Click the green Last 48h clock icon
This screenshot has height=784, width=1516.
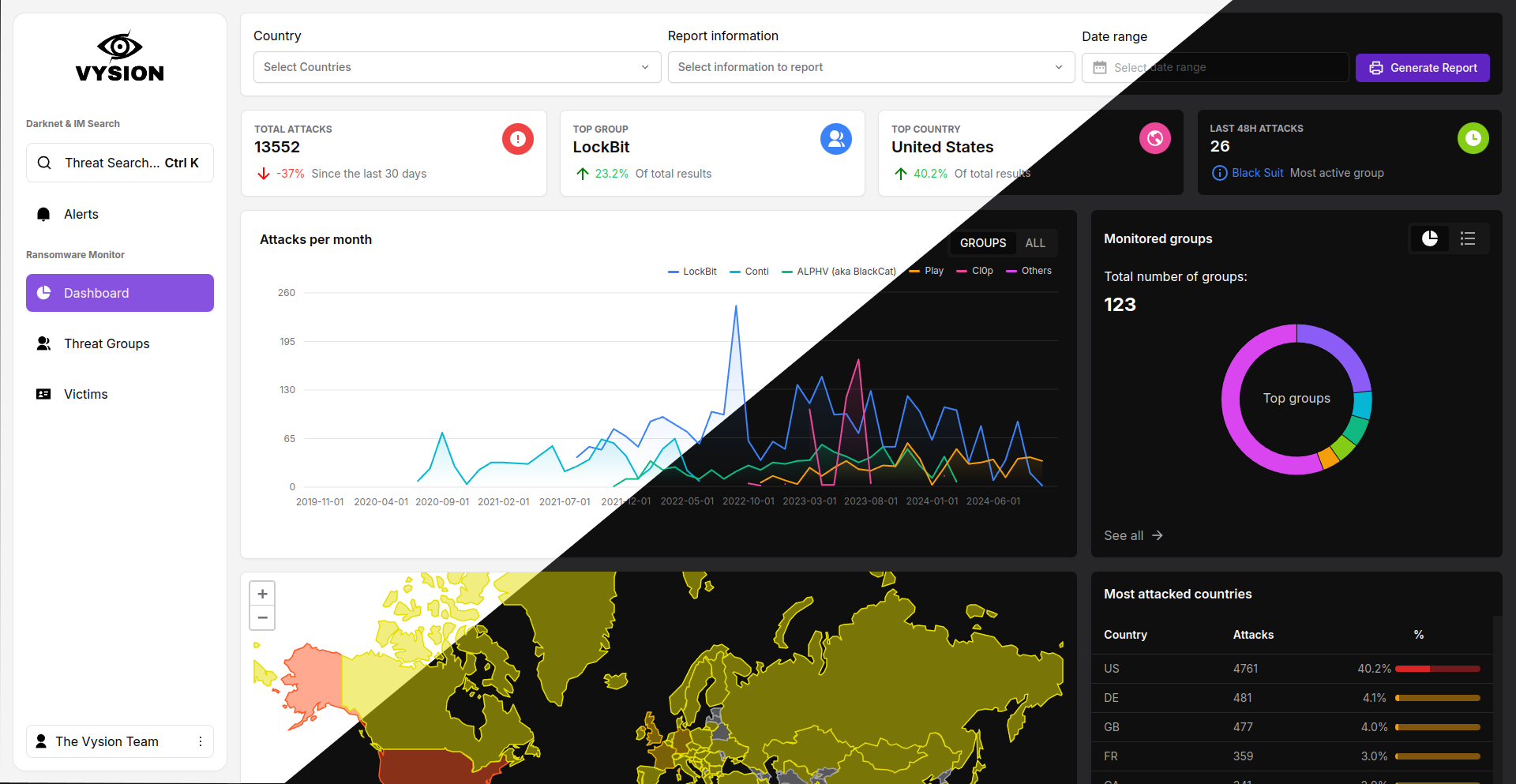pos(1473,138)
